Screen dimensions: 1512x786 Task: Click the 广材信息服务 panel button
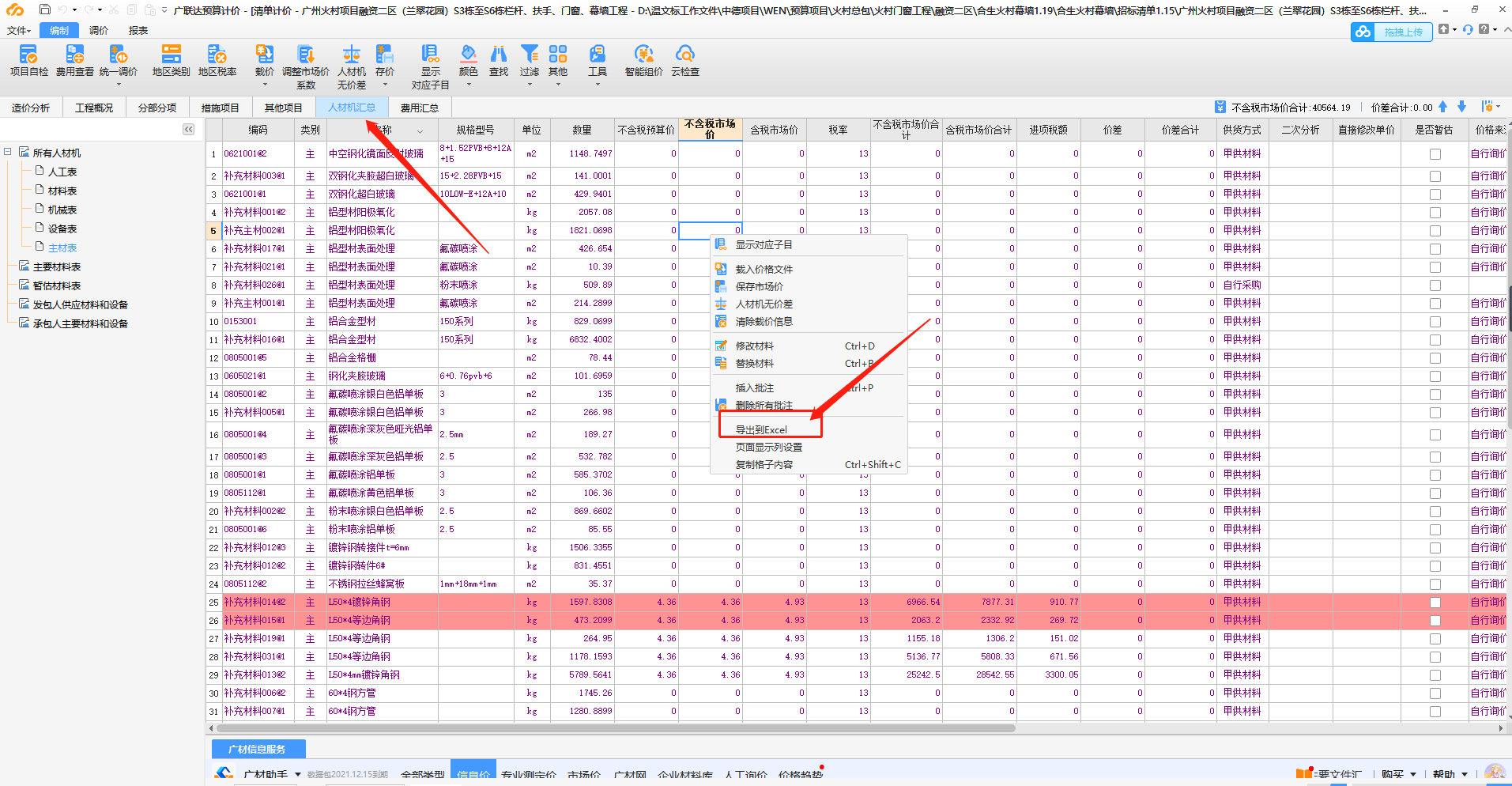tap(258, 749)
